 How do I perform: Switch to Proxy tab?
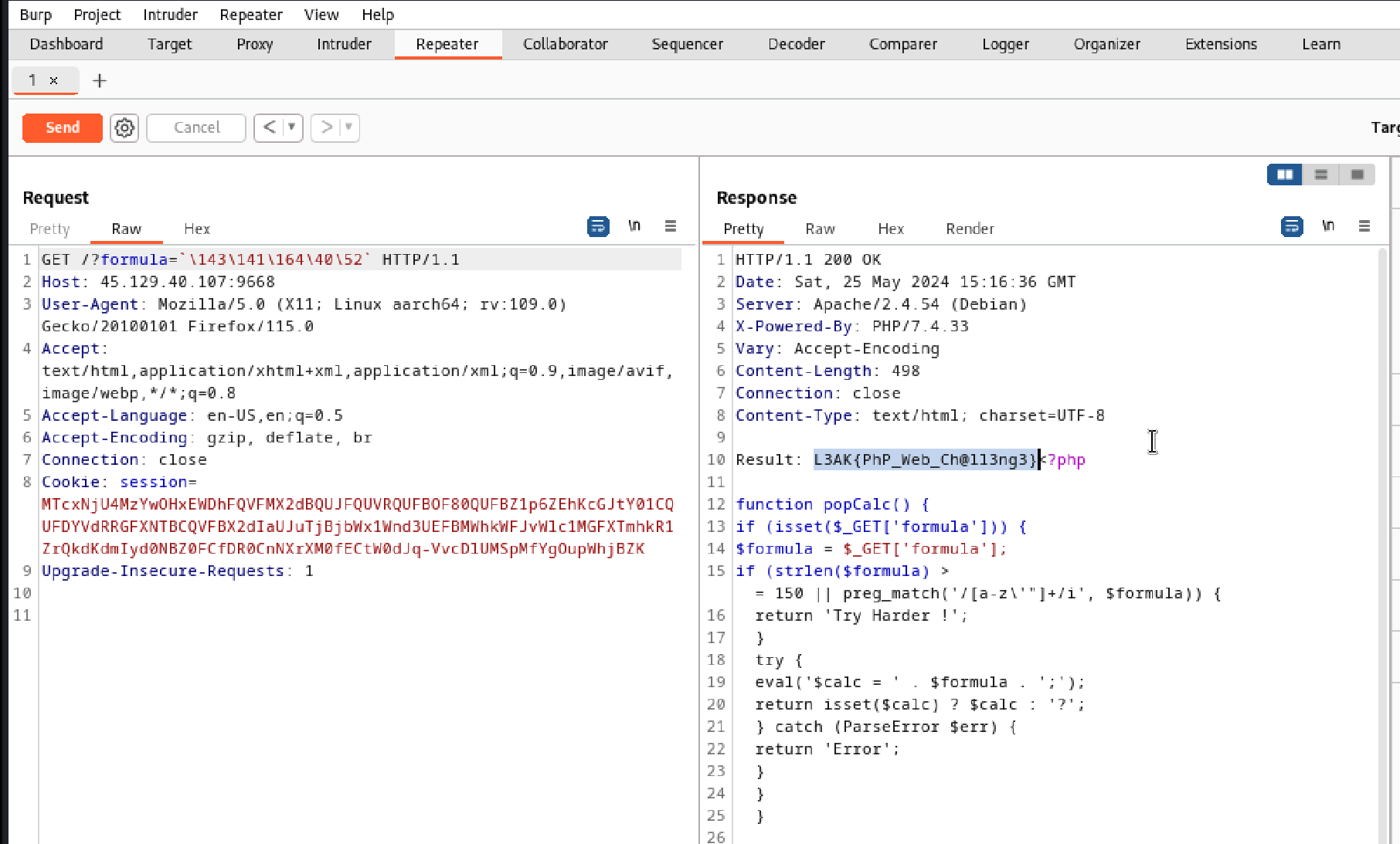(255, 44)
